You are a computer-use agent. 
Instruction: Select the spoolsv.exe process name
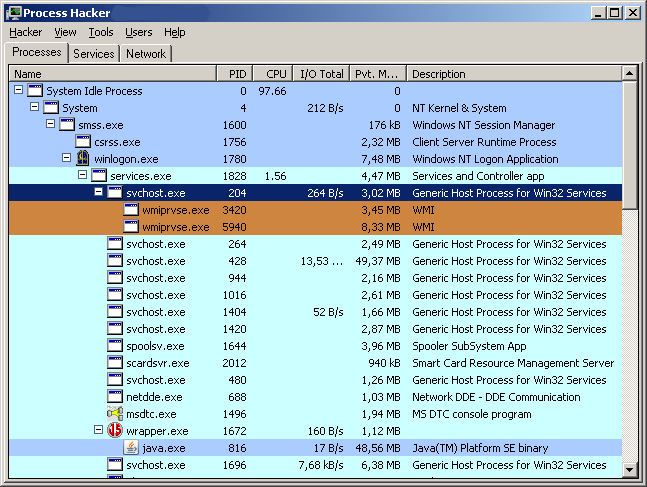click(155, 346)
